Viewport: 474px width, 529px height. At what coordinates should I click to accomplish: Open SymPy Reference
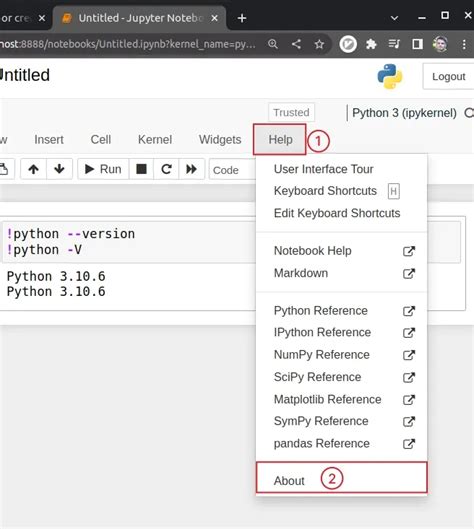[x=341, y=421]
